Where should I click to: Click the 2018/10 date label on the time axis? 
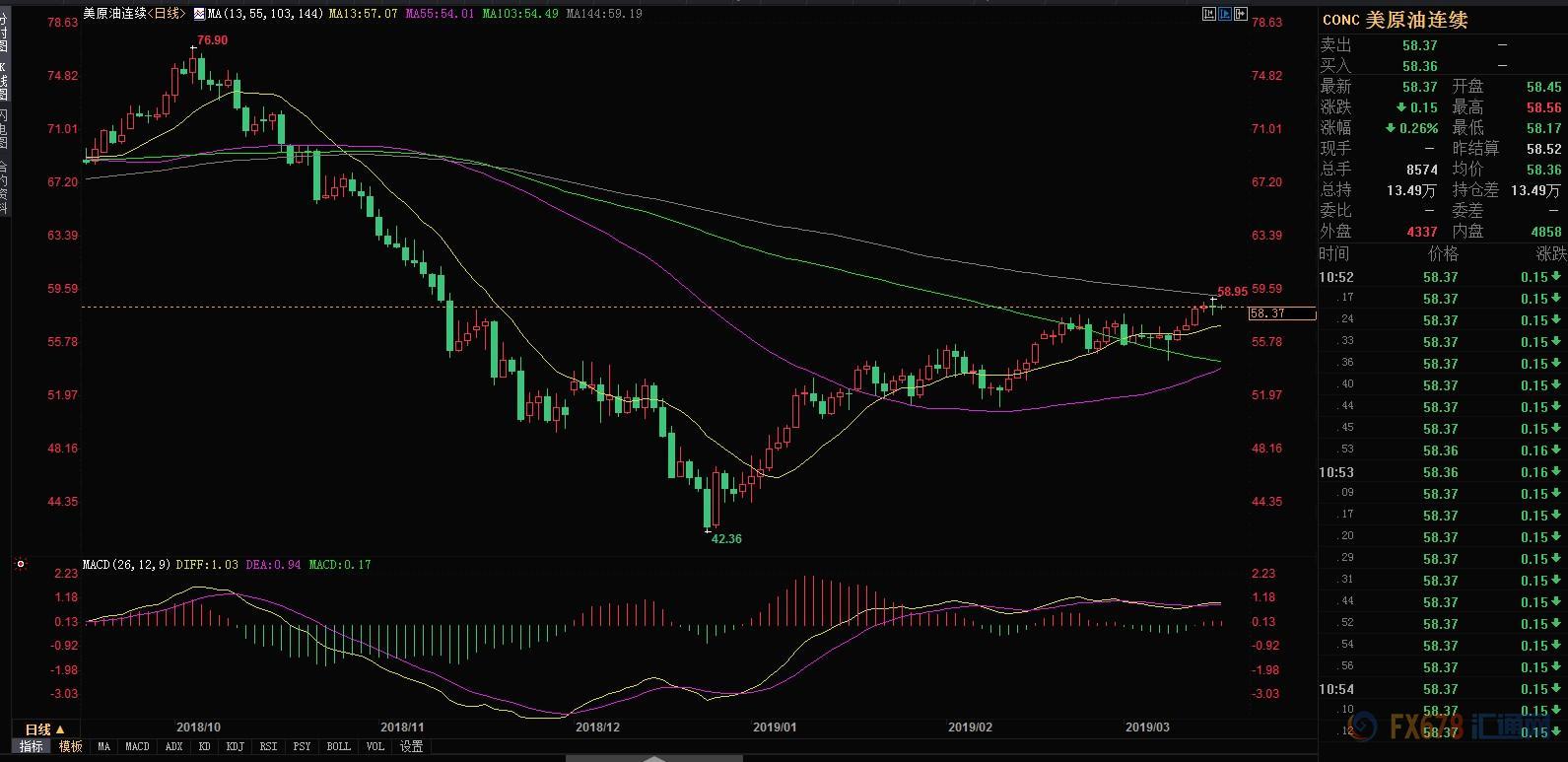198,727
